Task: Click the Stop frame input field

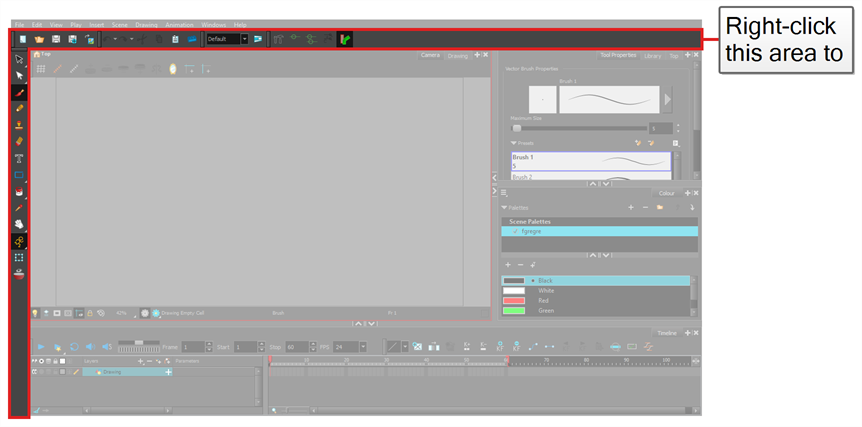Action: [x=297, y=346]
